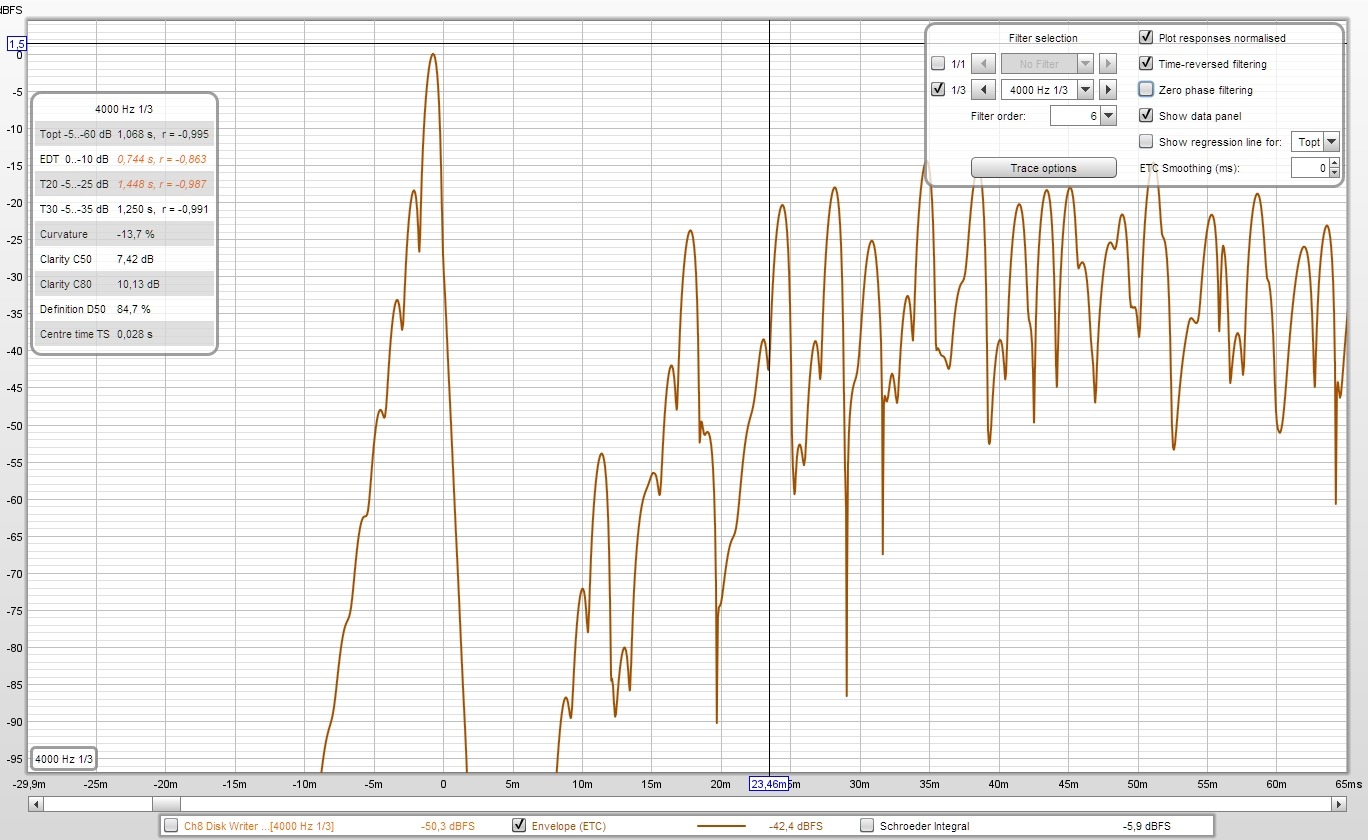
Task: Click the Clarity C80 row
Action: click(x=124, y=284)
